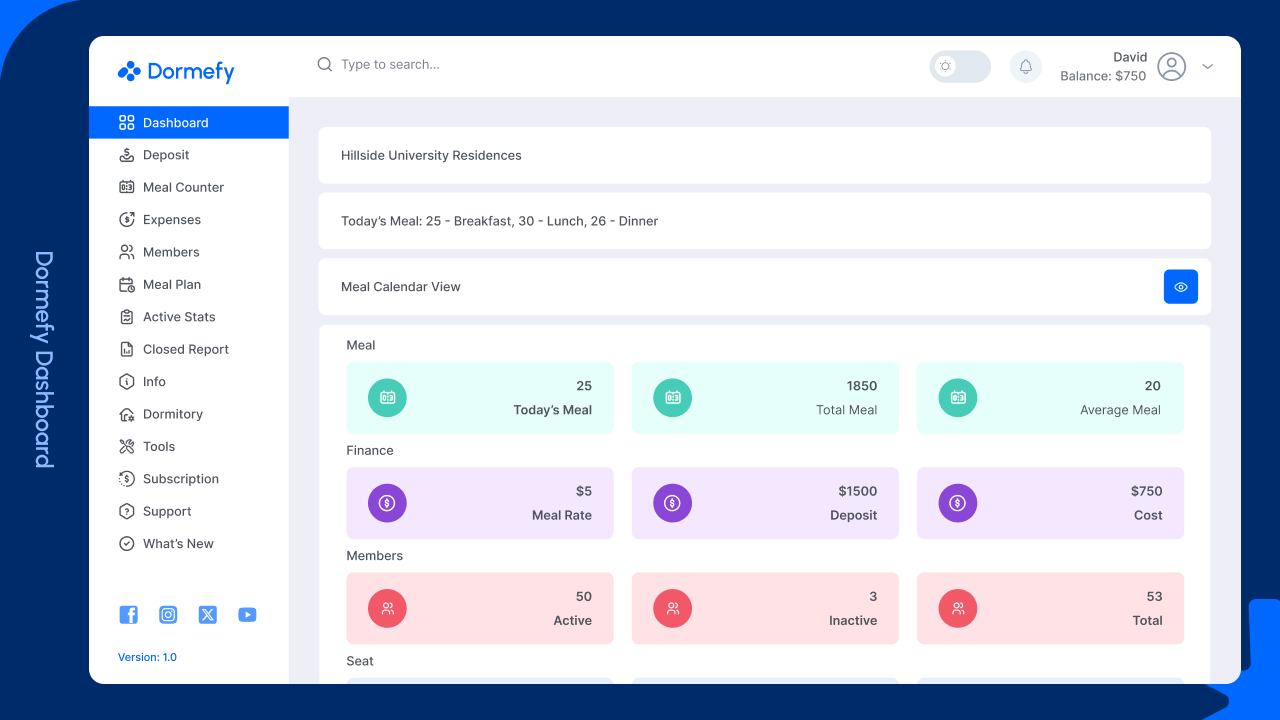Open the YouTube social icon
1280x720 pixels.
[x=247, y=615]
